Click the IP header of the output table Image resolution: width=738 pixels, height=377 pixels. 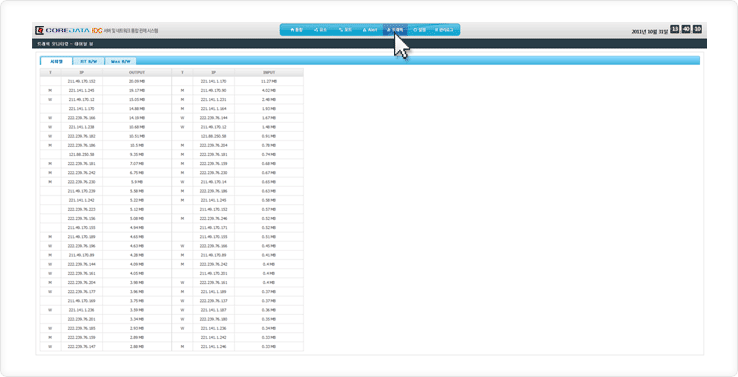pos(81,73)
